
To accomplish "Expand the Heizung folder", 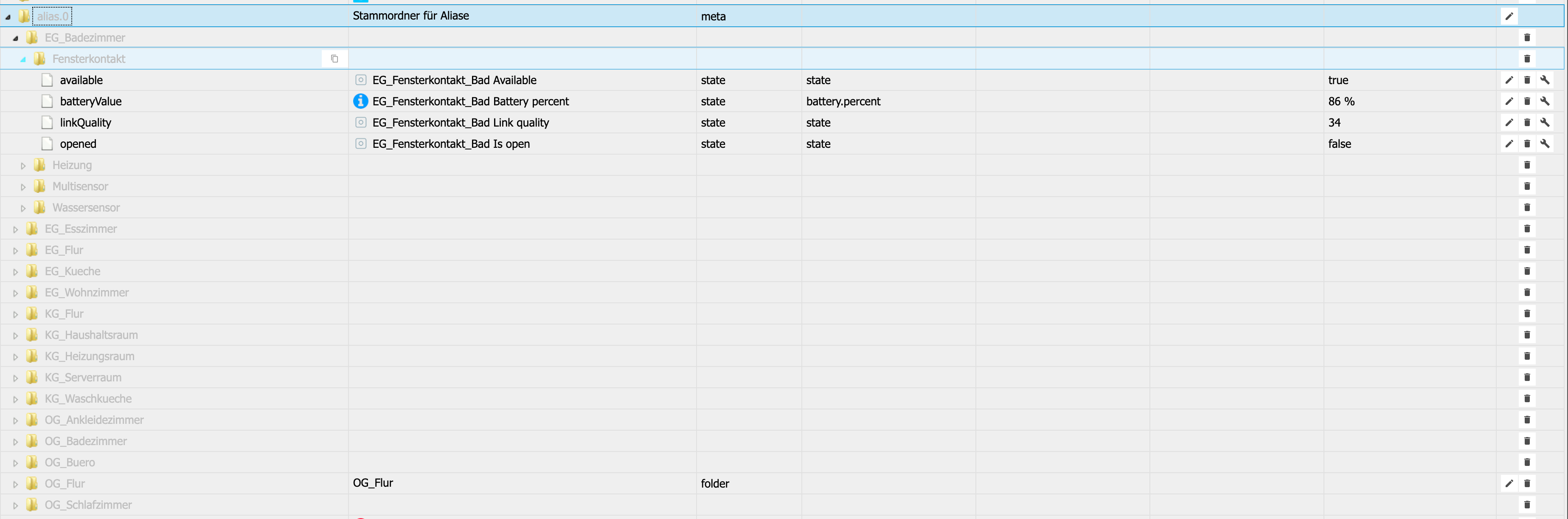I will (x=23, y=166).
